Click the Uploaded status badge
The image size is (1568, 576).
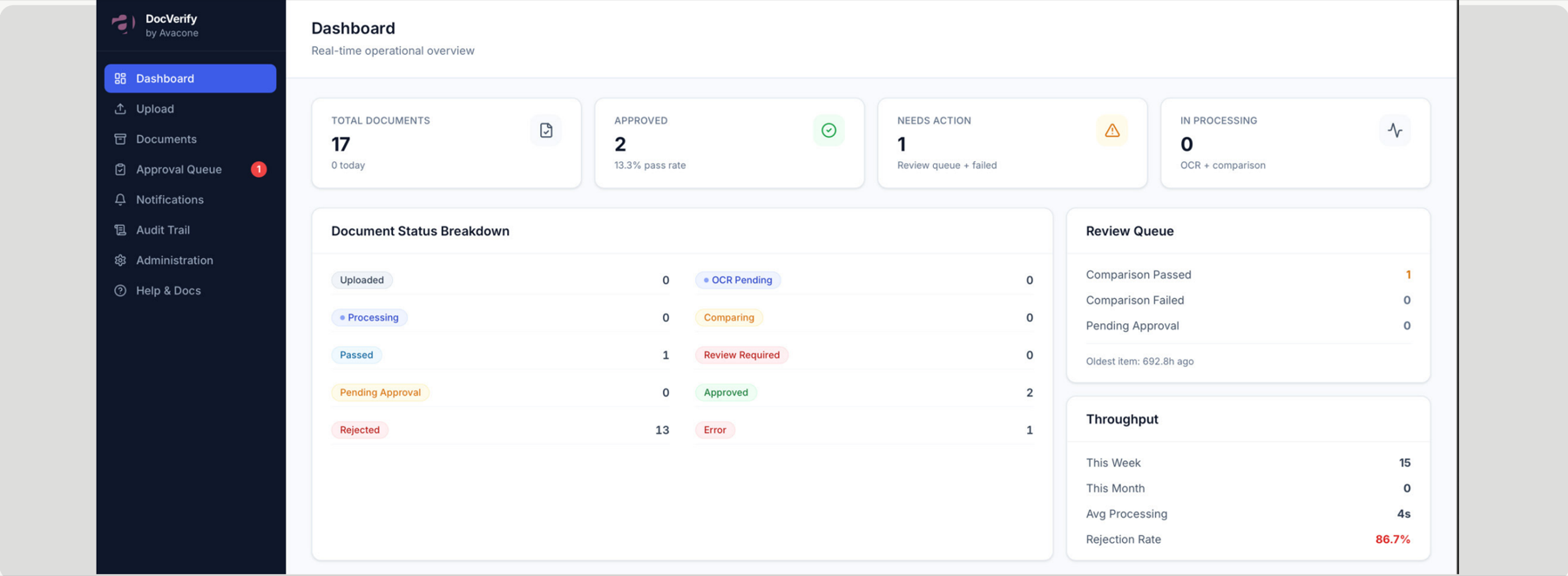point(362,280)
